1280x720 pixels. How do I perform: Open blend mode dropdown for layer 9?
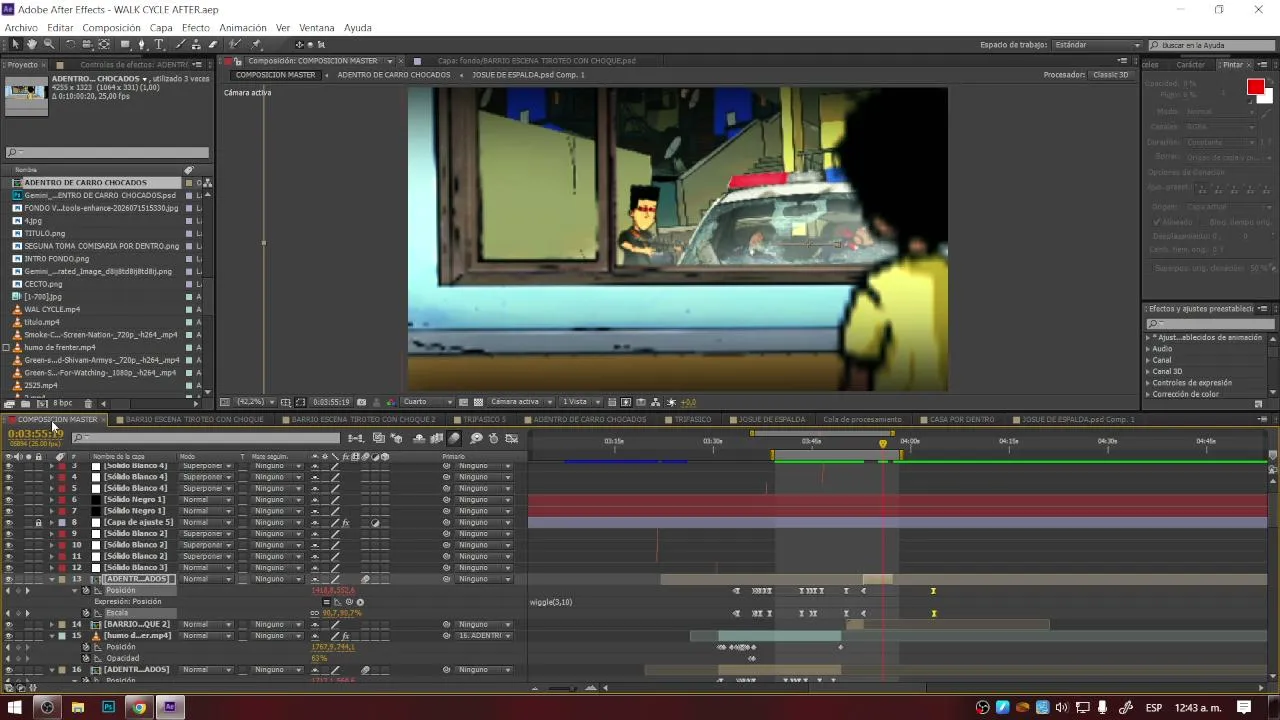[x=206, y=534]
